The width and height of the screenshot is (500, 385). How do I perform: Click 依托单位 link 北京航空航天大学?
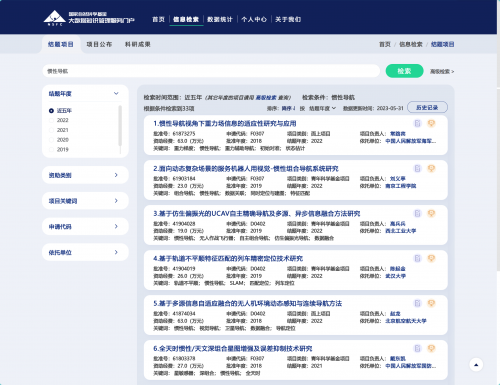406,321
